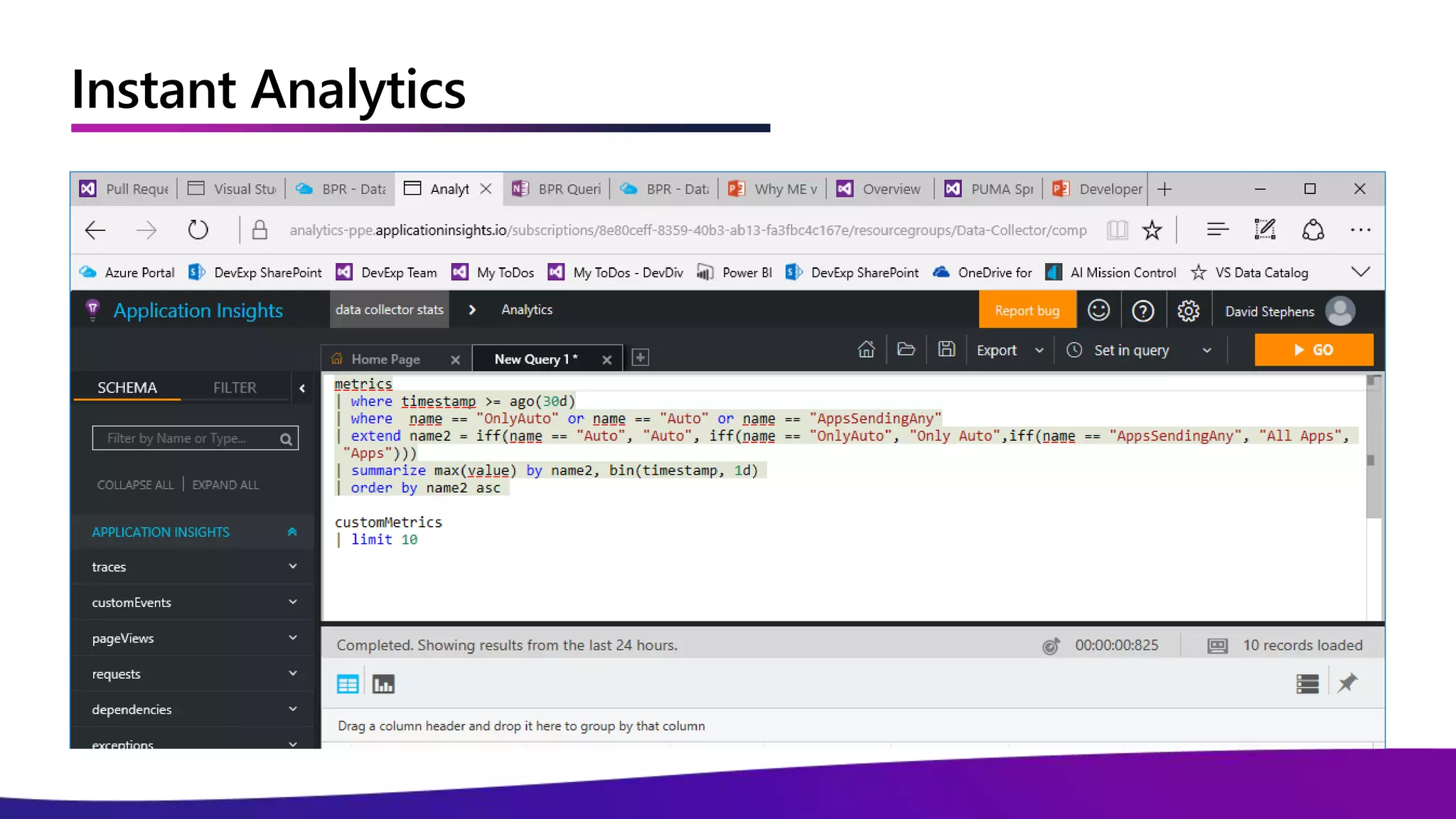Click data collector stats breadcrumb

390,309
